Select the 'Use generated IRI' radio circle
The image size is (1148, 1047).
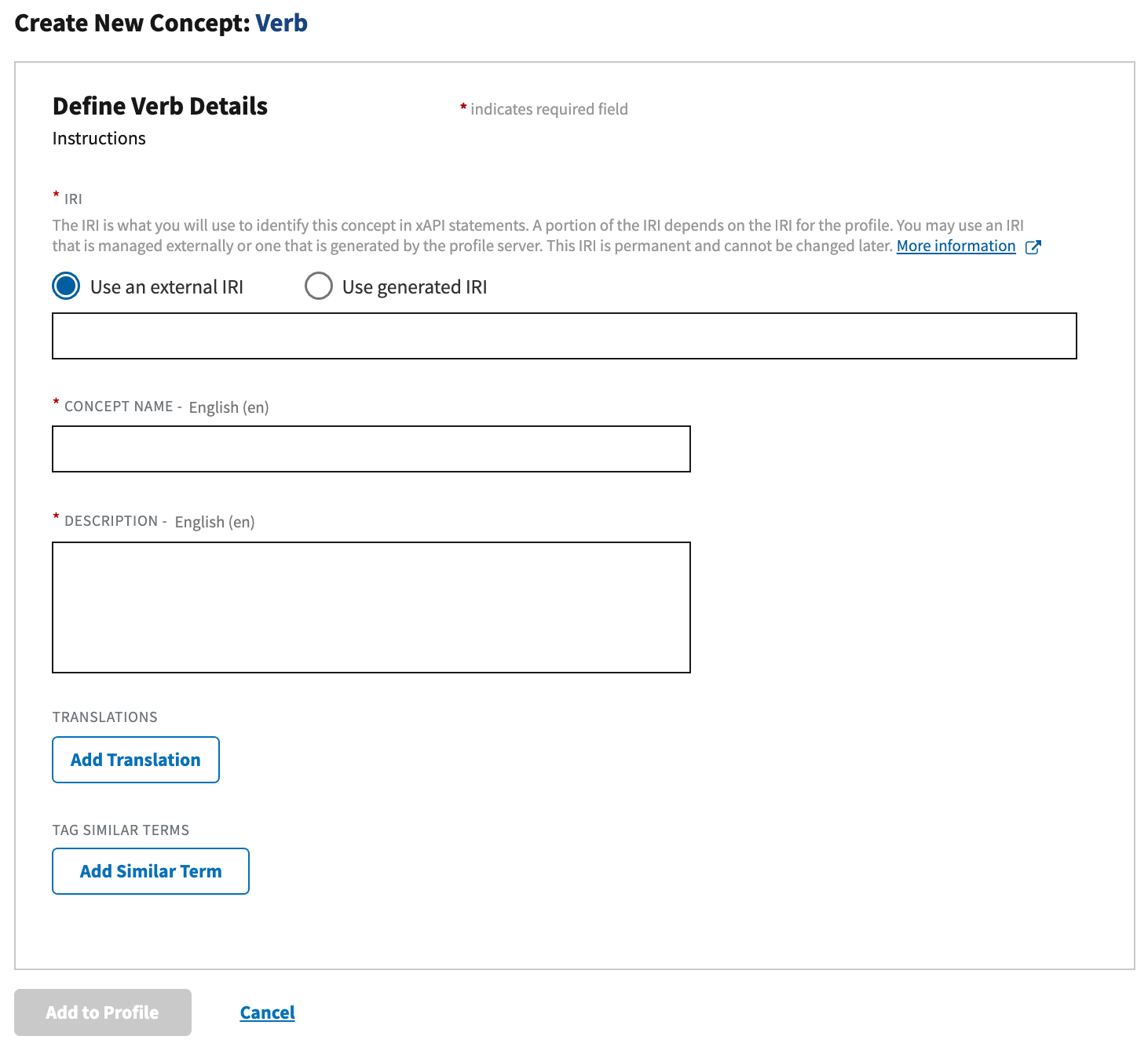[x=318, y=286]
